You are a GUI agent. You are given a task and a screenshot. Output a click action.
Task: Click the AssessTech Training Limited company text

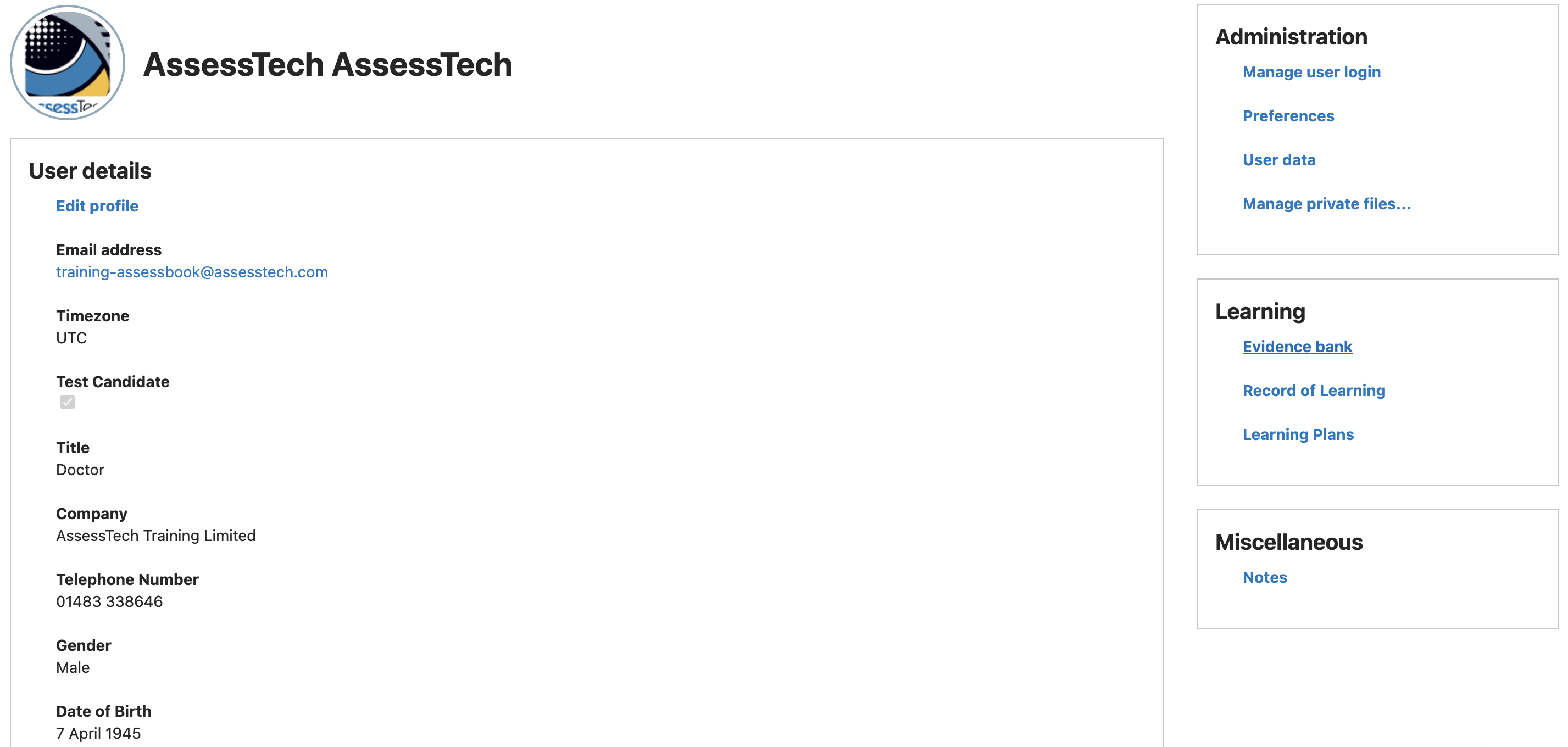coord(156,536)
